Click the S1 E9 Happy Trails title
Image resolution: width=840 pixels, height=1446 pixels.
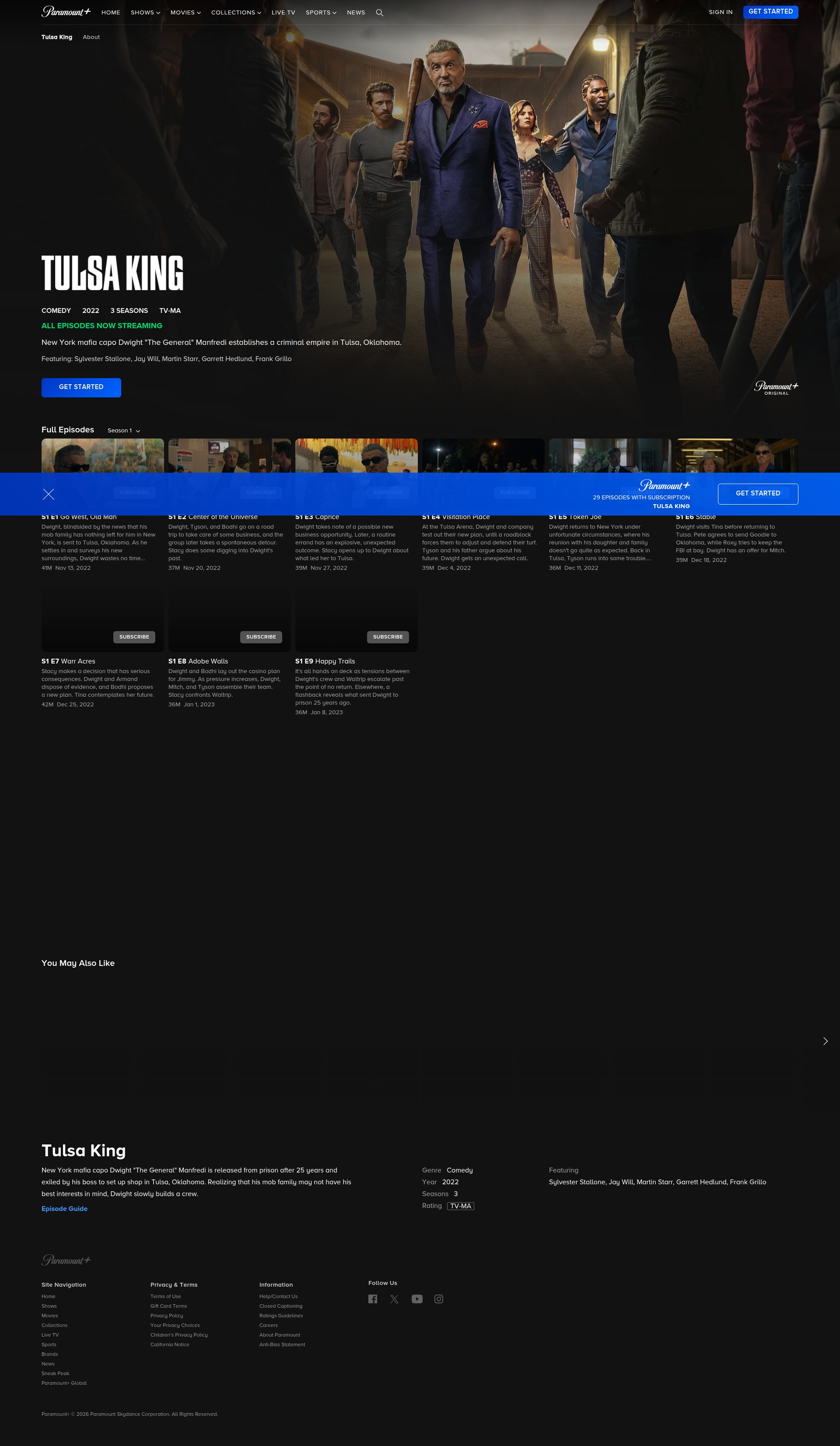pyautogui.click(x=325, y=662)
